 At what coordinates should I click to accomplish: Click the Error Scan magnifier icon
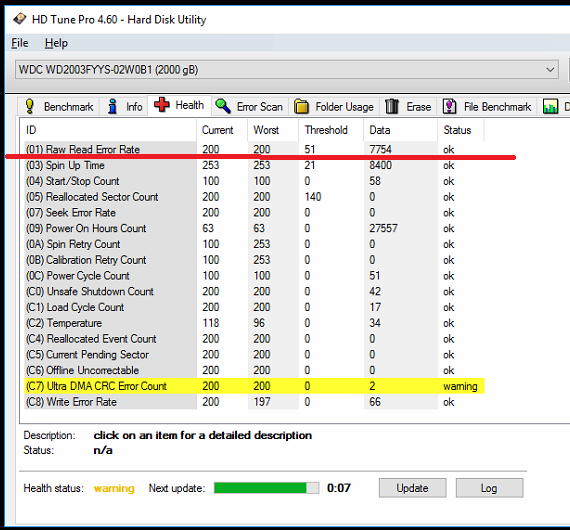[223, 106]
